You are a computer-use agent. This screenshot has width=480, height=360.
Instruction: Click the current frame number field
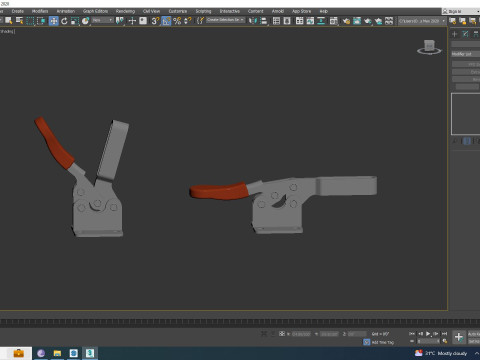pyautogui.click(x=428, y=341)
